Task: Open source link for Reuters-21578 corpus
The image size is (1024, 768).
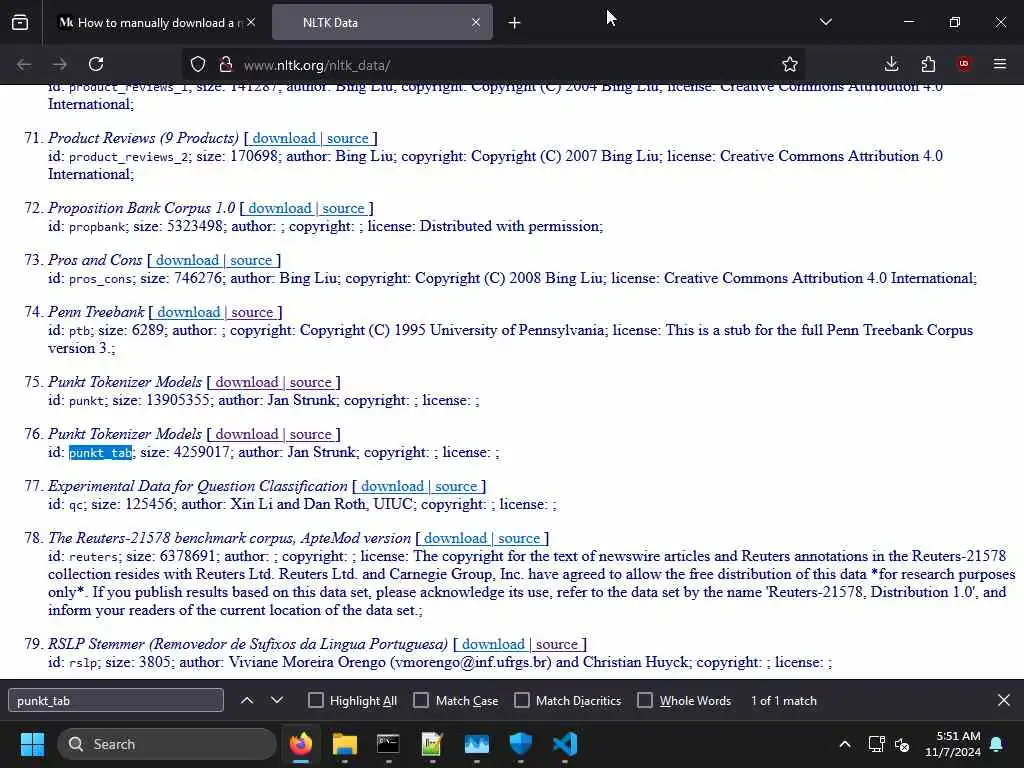Action: click(519, 539)
